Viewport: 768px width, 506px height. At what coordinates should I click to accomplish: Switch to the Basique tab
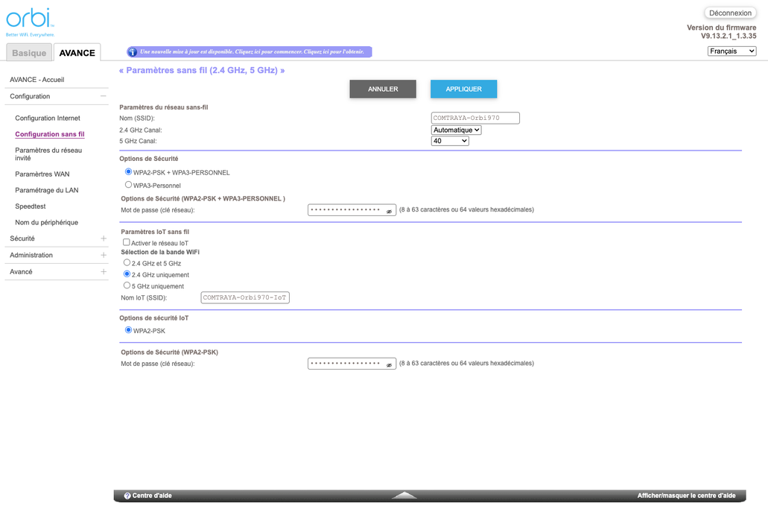[x=29, y=52]
